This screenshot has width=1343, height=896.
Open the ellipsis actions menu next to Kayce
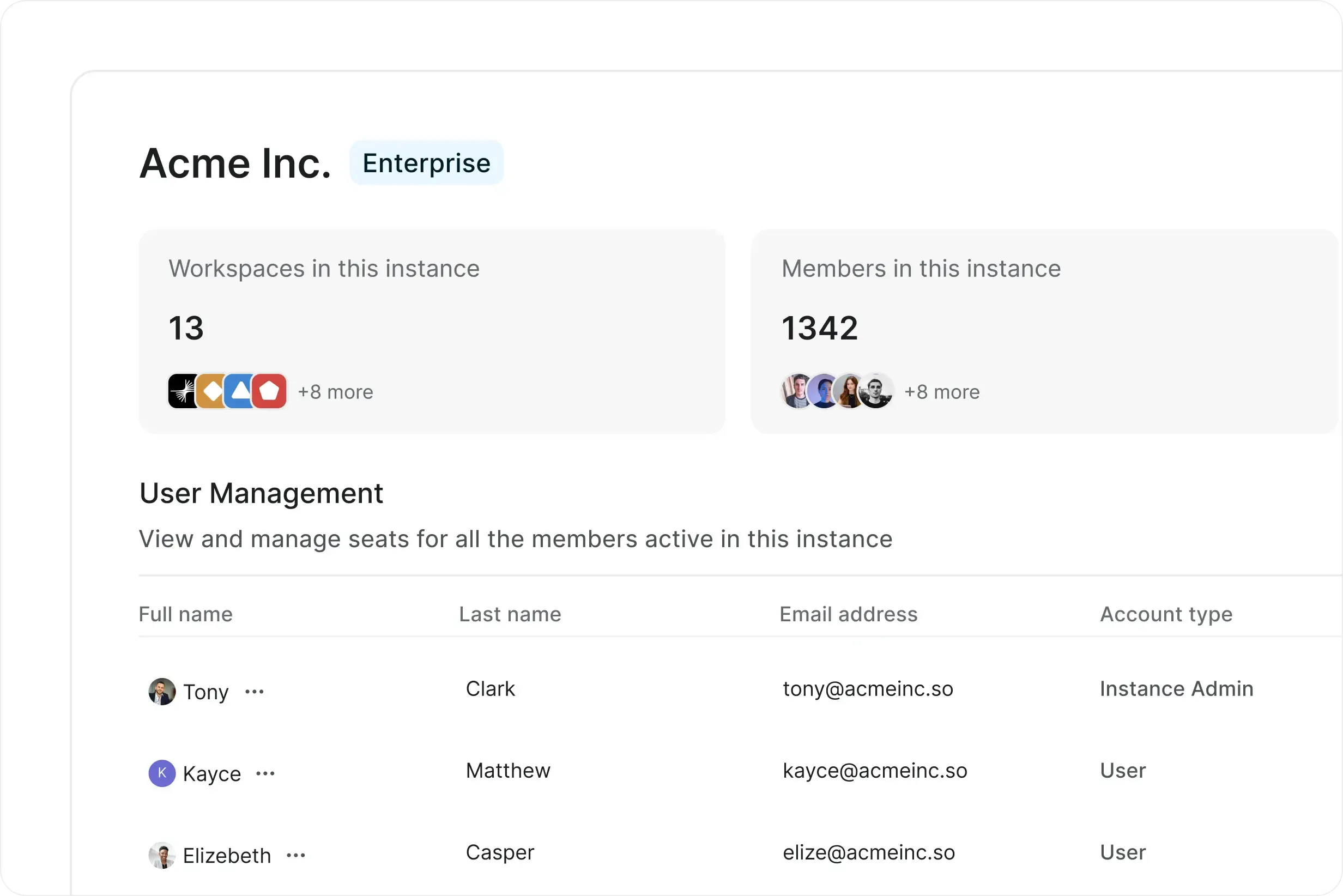(x=265, y=773)
